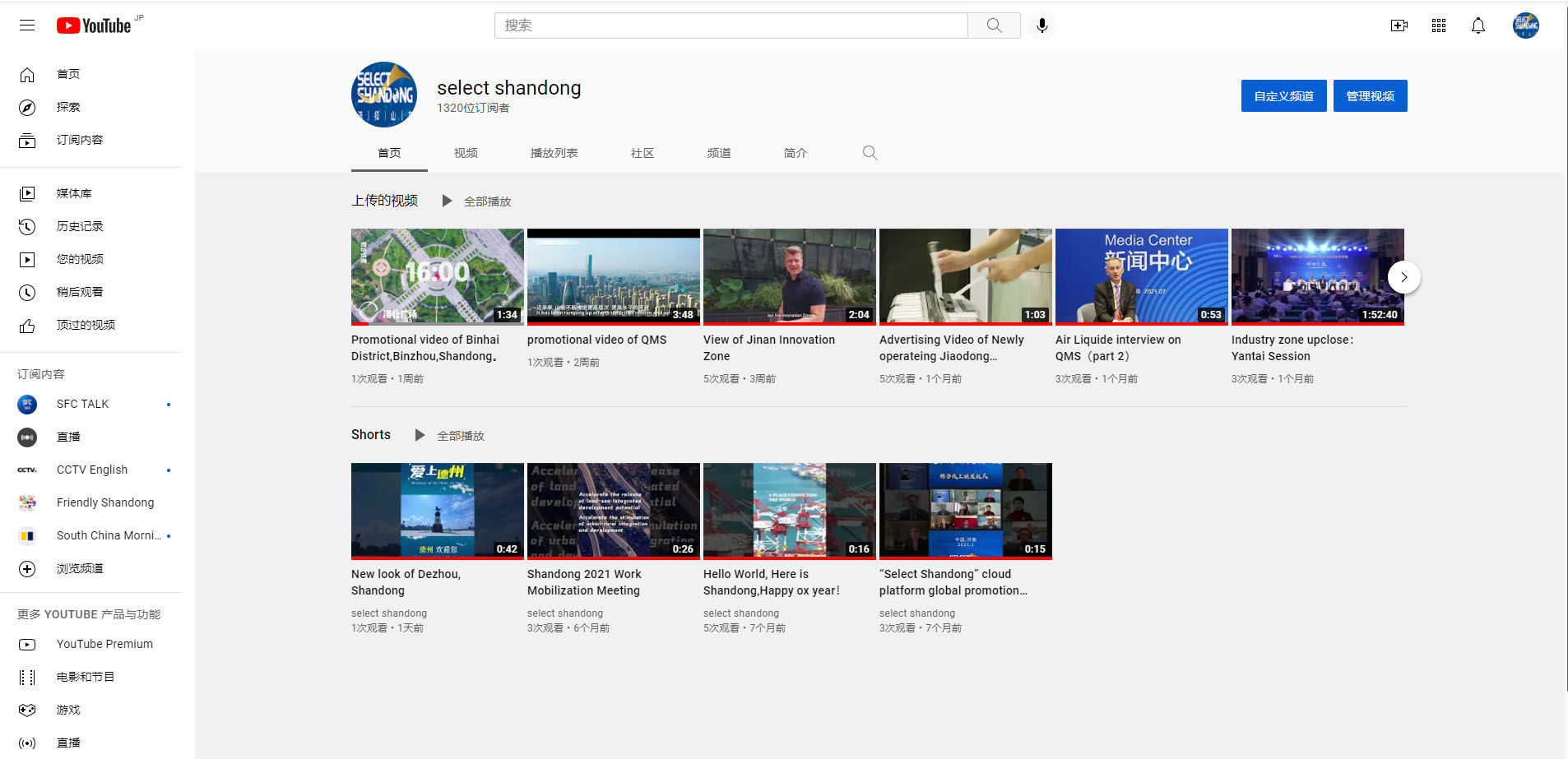Screen dimensions: 1568x759
Task: Switch to the 社区 tab
Action: tap(643, 153)
